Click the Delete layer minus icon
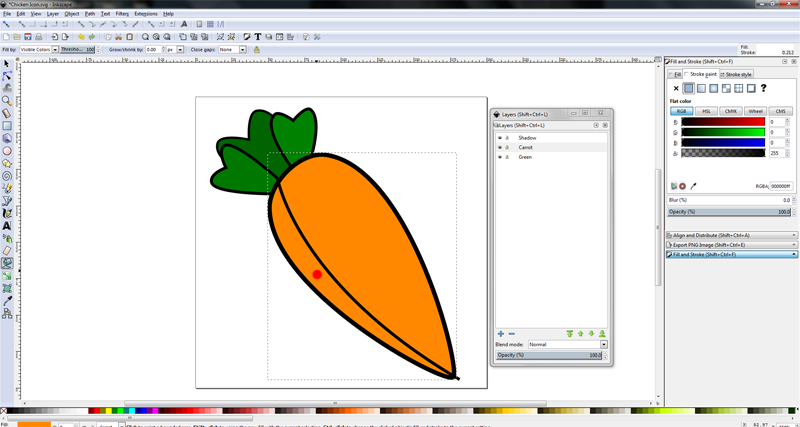The width and height of the screenshot is (800, 427). [x=512, y=334]
